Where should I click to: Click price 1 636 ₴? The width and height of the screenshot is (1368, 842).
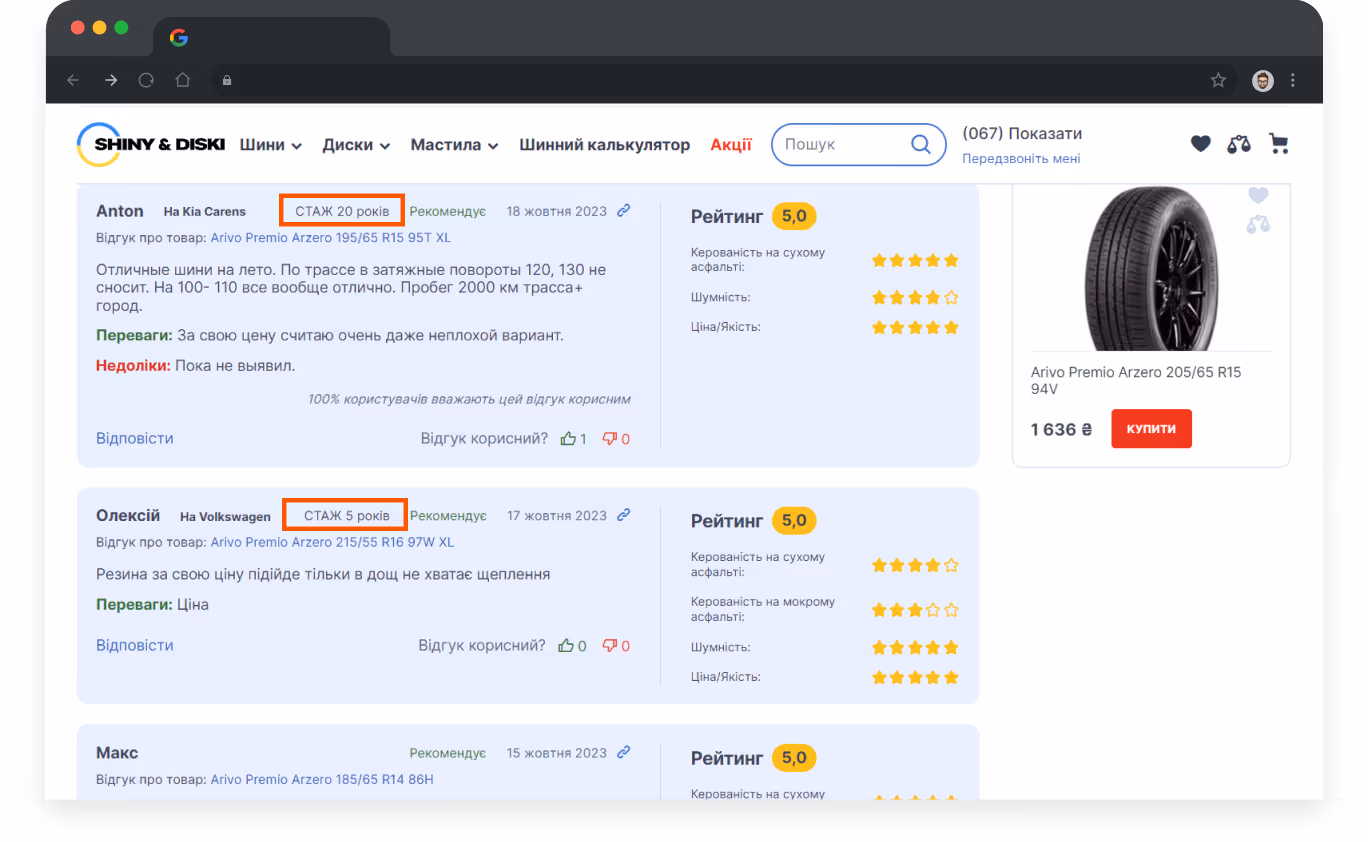(x=1061, y=430)
